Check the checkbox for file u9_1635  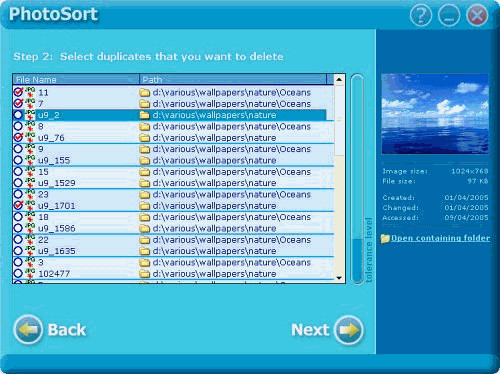18,251
